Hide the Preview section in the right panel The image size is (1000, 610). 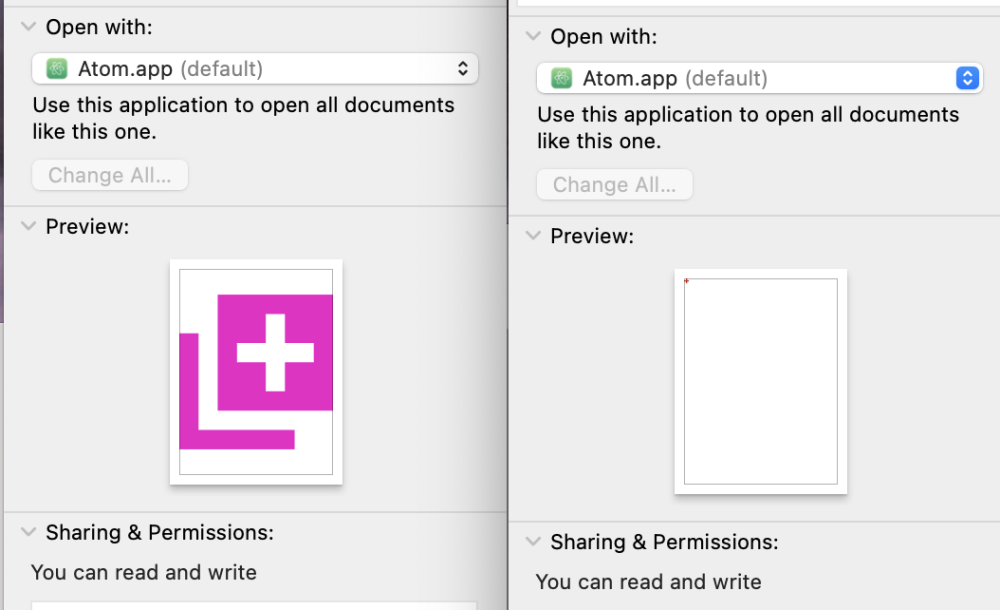[x=533, y=237]
